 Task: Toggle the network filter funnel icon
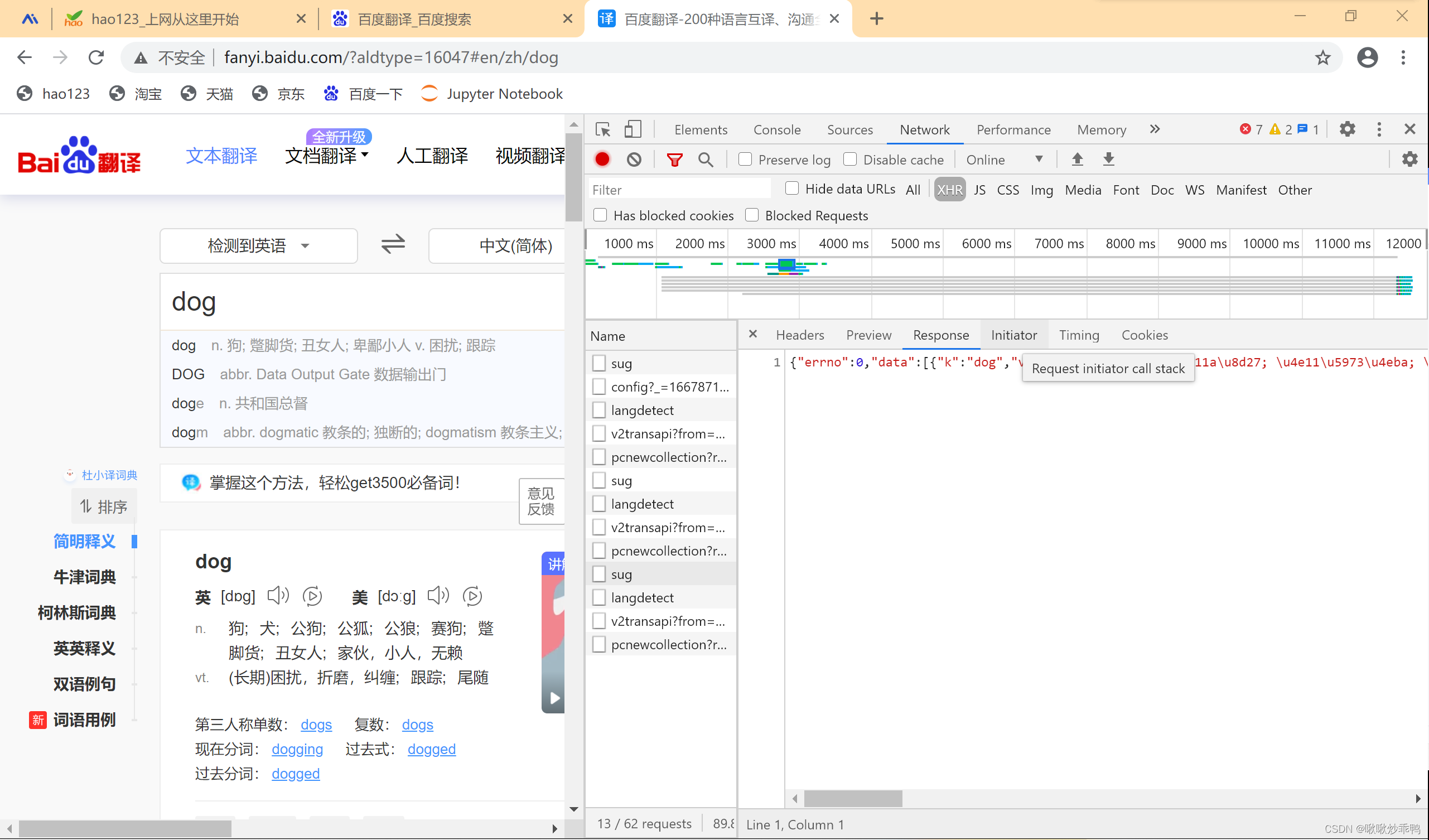674,160
